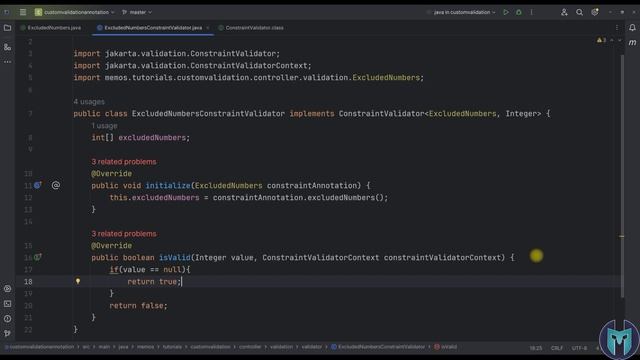Click 'implements' keyword in class declaration

coord(312,113)
